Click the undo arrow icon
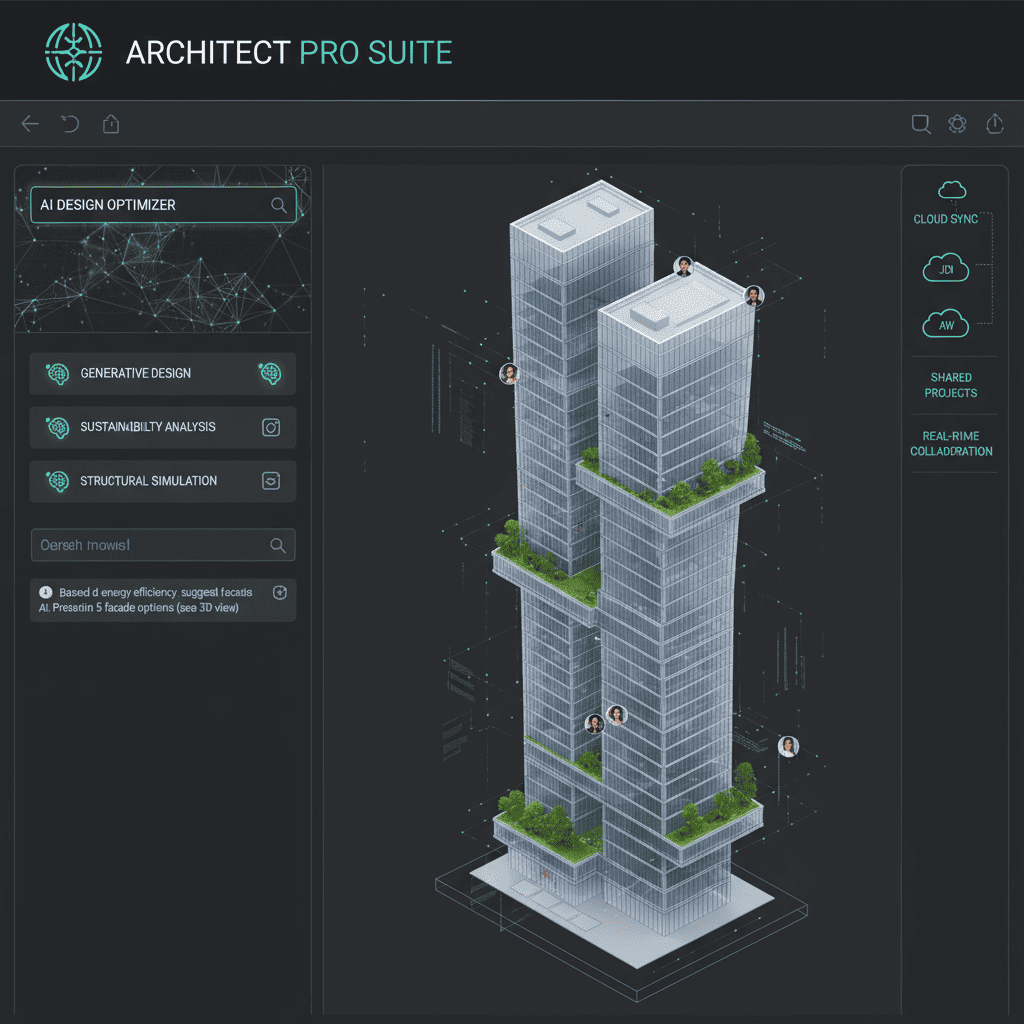 pos(70,124)
